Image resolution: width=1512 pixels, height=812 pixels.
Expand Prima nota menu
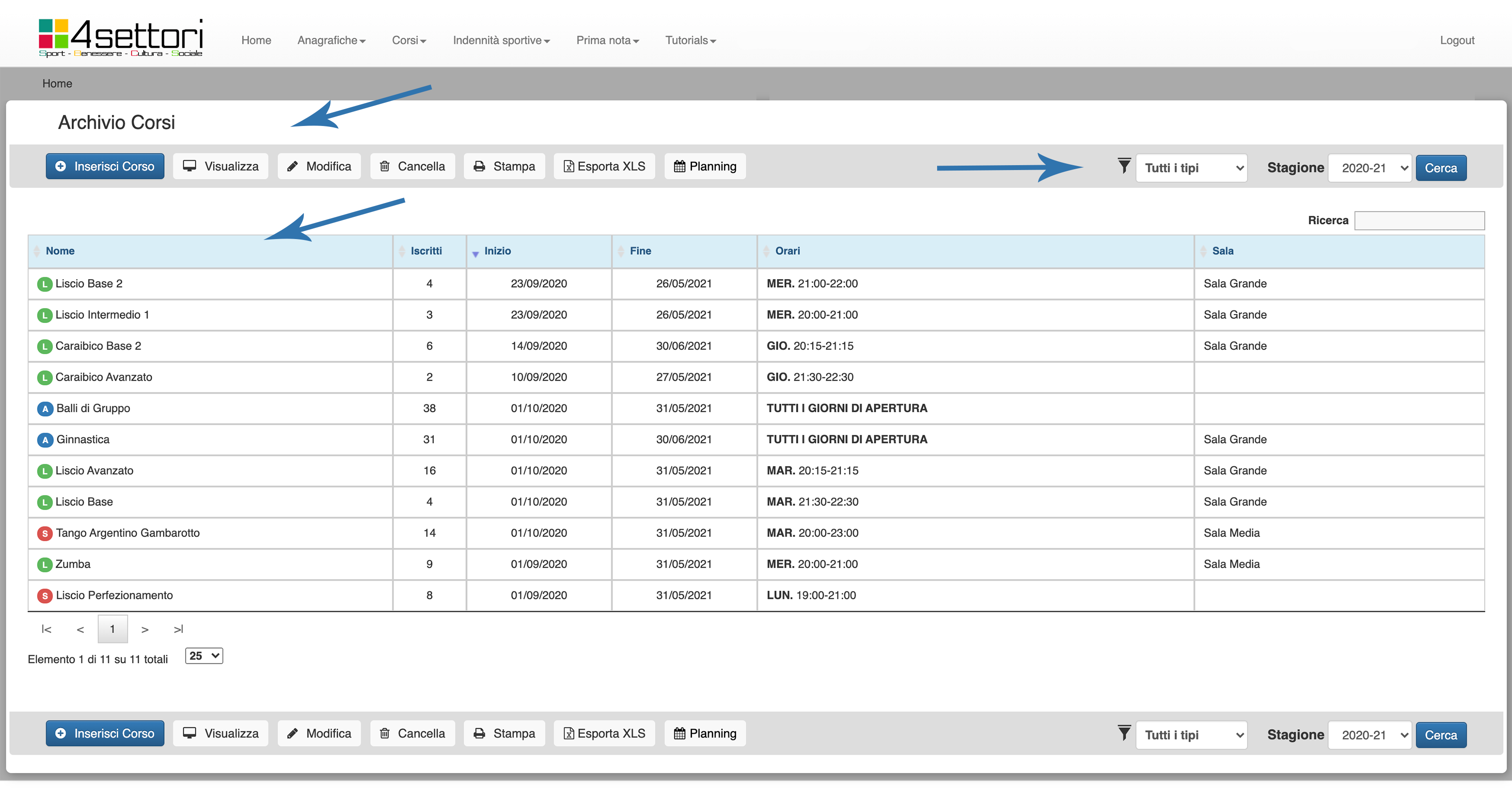(x=607, y=41)
